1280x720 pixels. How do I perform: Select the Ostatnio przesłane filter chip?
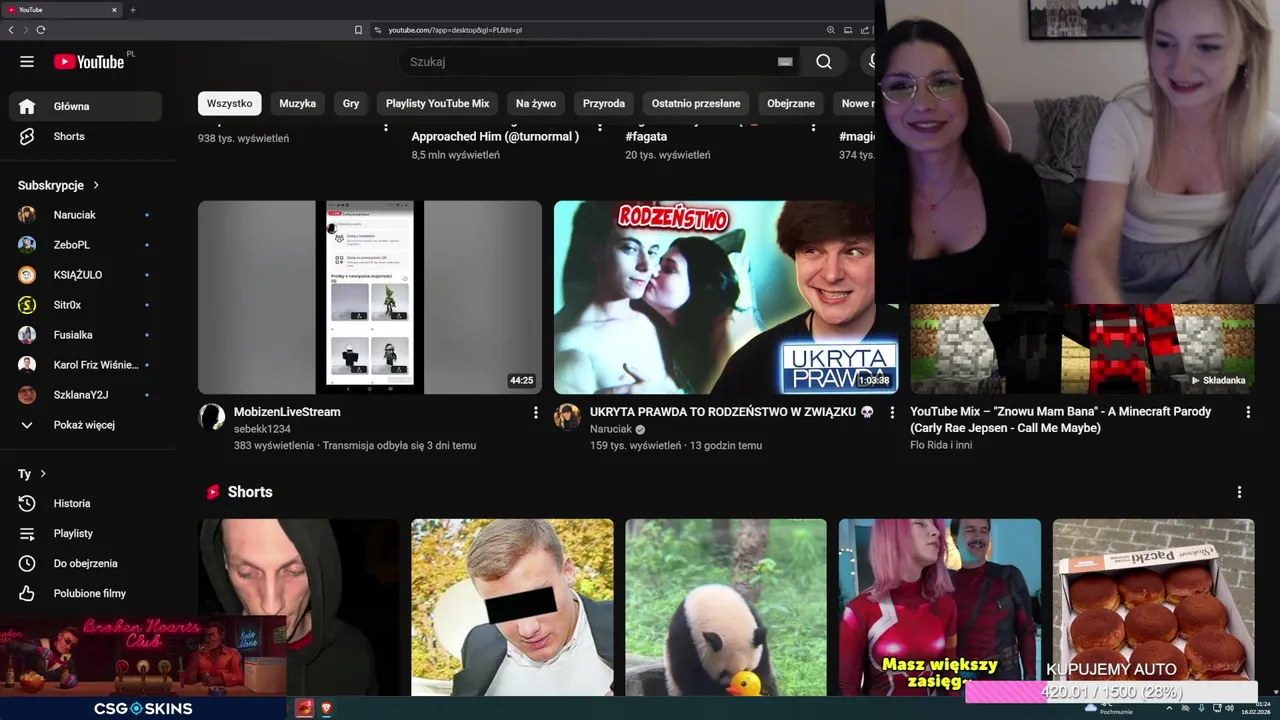(x=696, y=103)
